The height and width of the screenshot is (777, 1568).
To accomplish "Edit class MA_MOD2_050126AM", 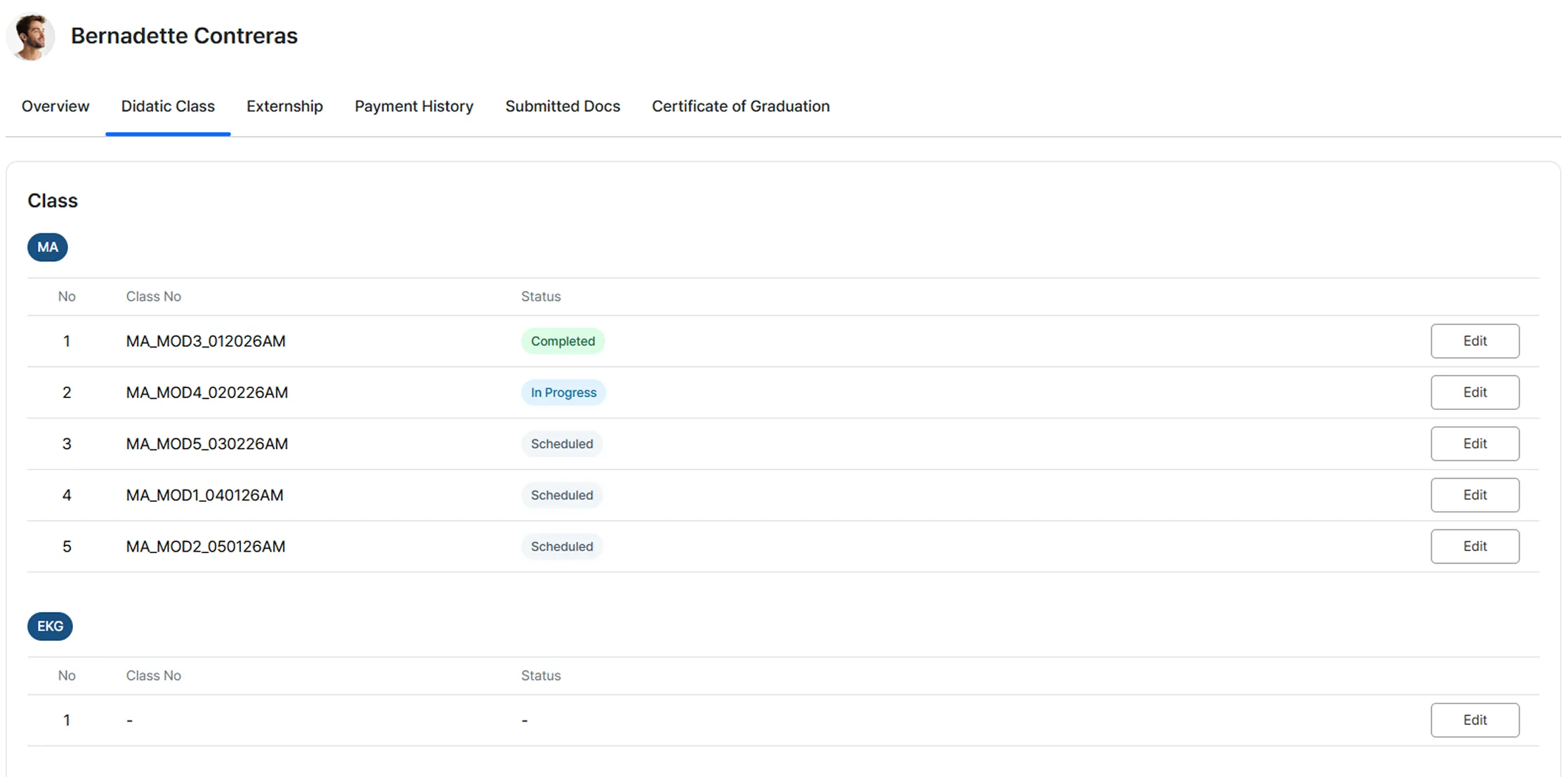I will click(x=1474, y=546).
